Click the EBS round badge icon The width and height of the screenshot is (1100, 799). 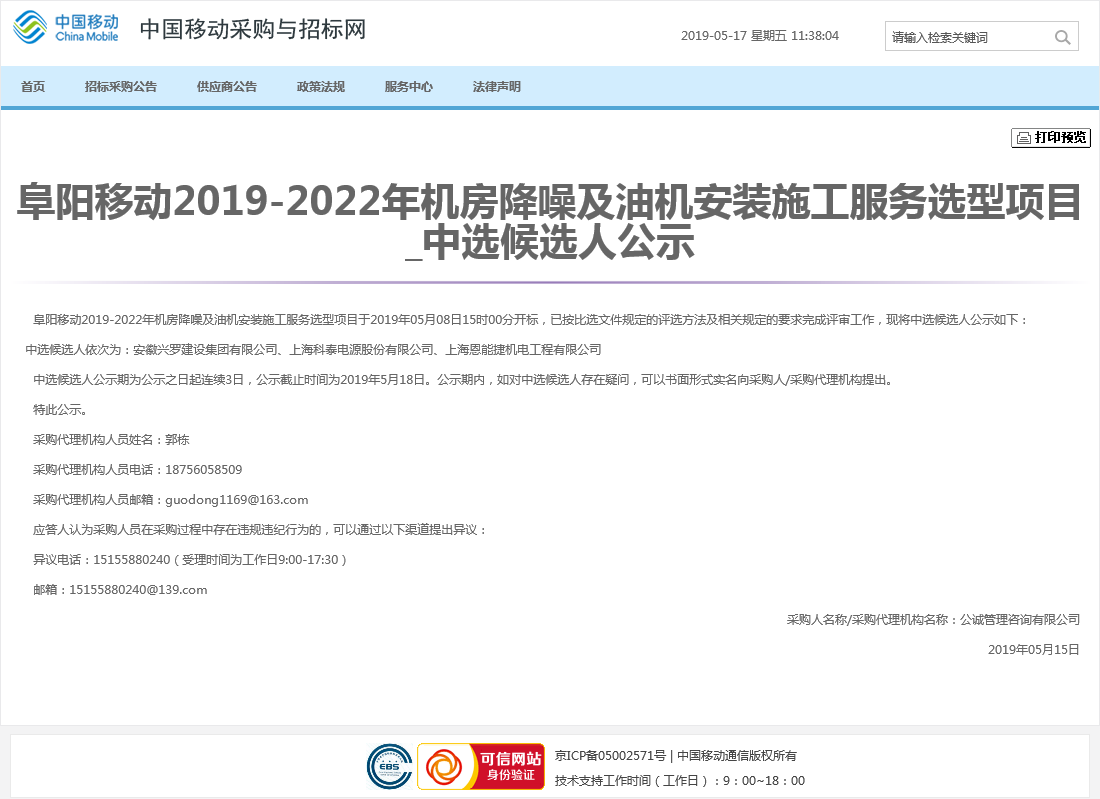tap(389, 767)
